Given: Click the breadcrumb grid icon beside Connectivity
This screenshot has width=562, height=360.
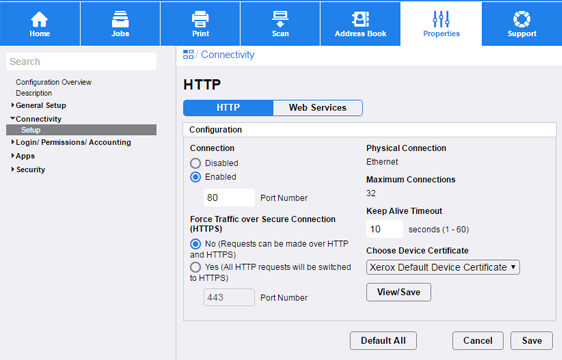Looking at the screenshot, I should pyautogui.click(x=188, y=55).
